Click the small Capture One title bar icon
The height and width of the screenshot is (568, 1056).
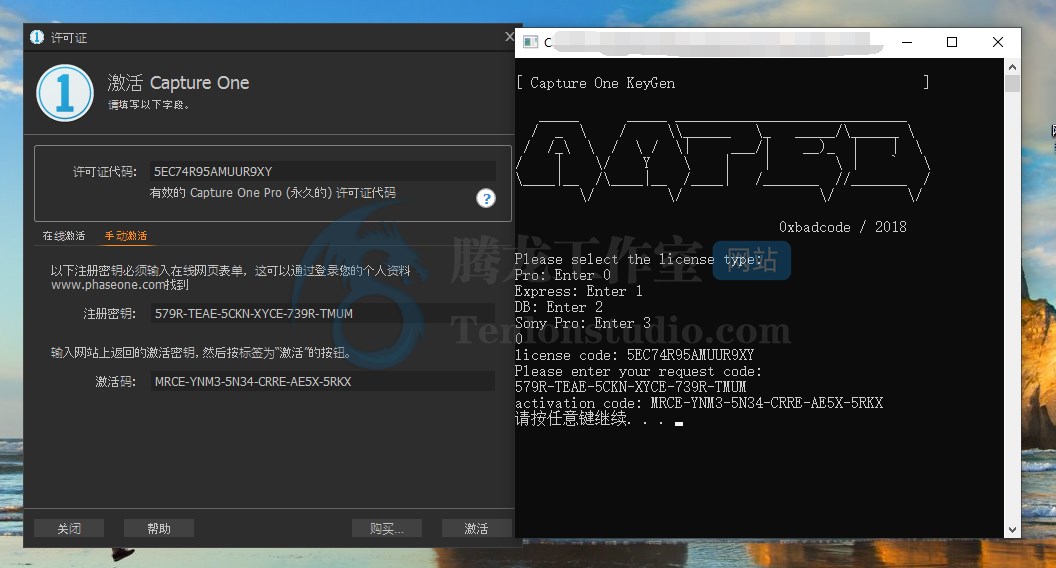pyautogui.click(x=37, y=37)
